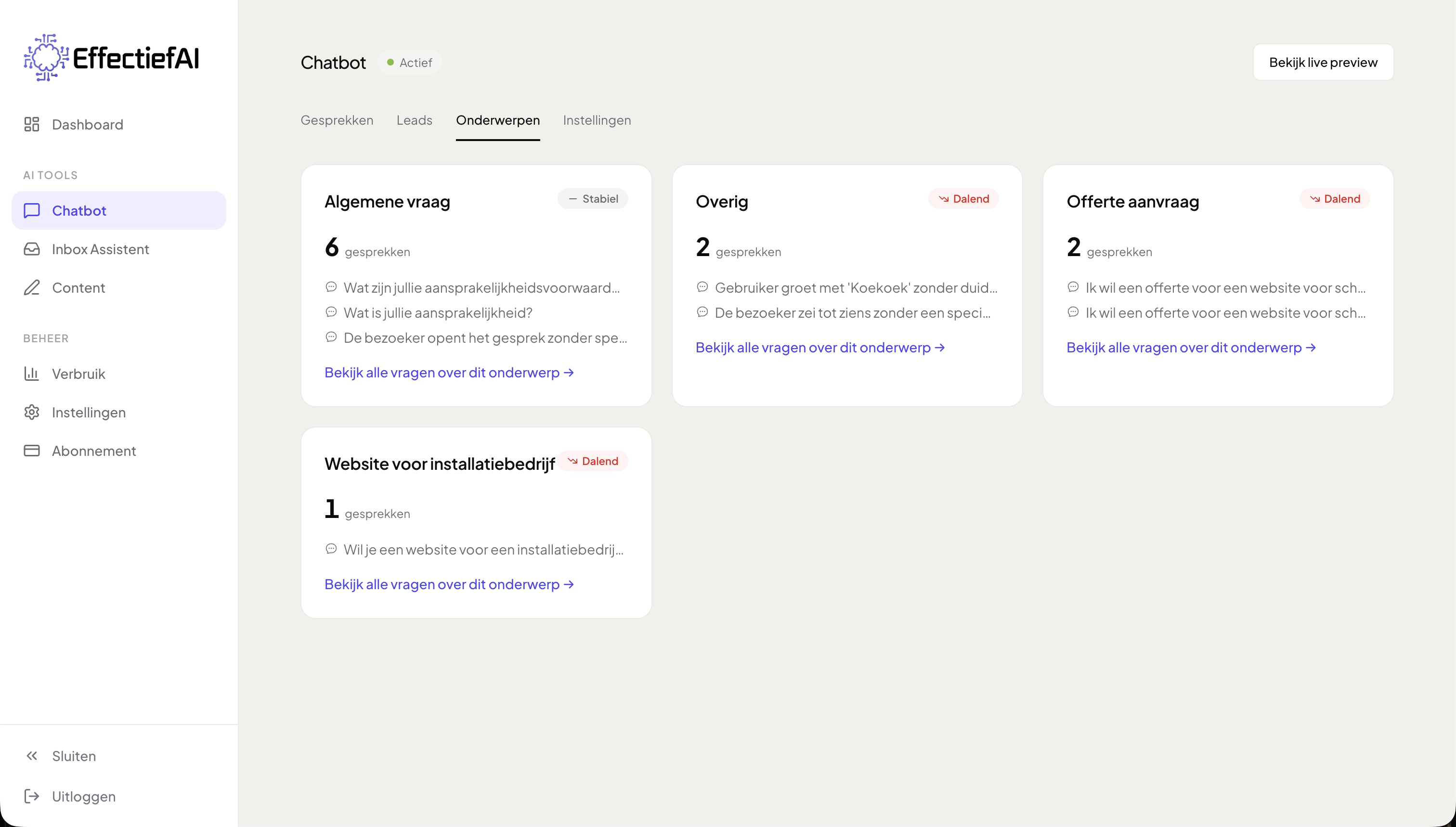This screenshot has width=1456, height=827.
Task: Click the sidebar Instellingen gear icon
Action: [x=32, y=413]
